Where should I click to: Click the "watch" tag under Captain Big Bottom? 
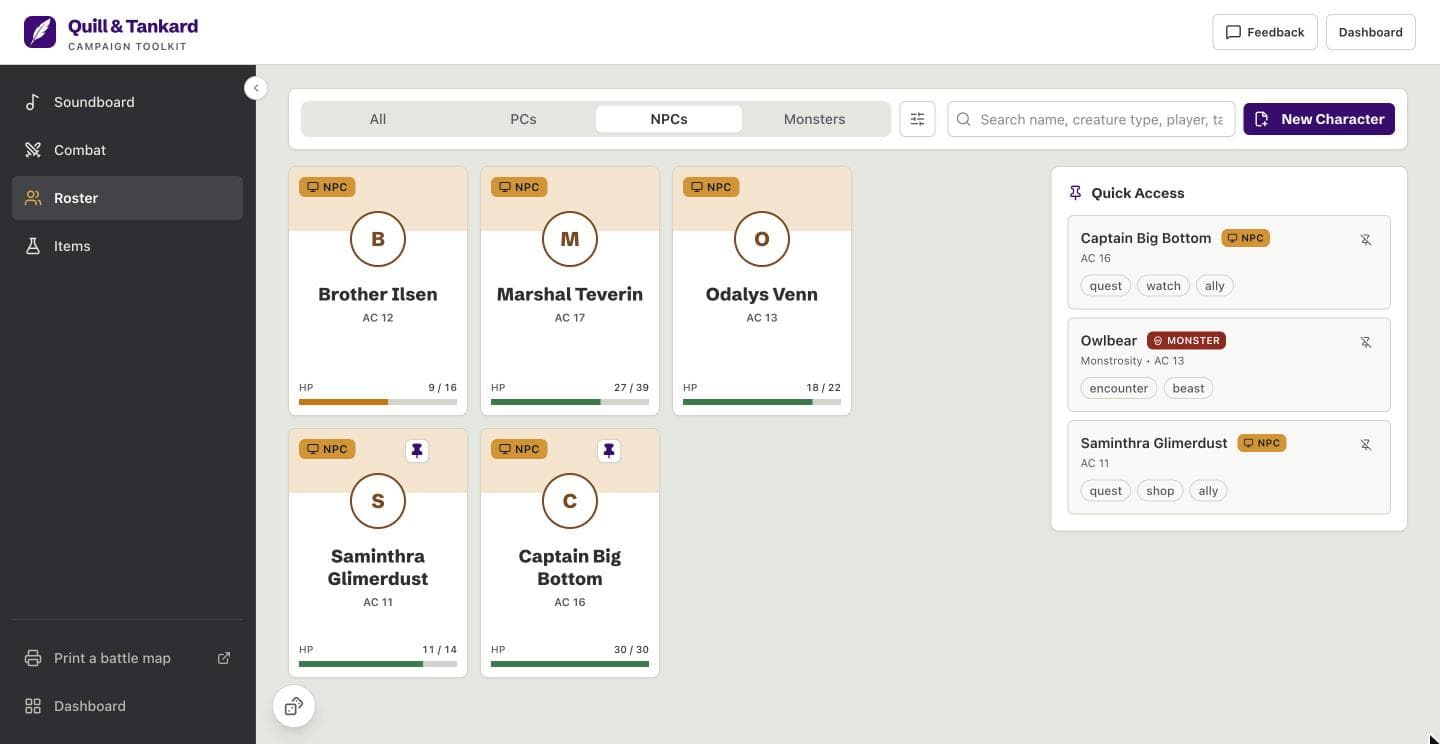1163,286
